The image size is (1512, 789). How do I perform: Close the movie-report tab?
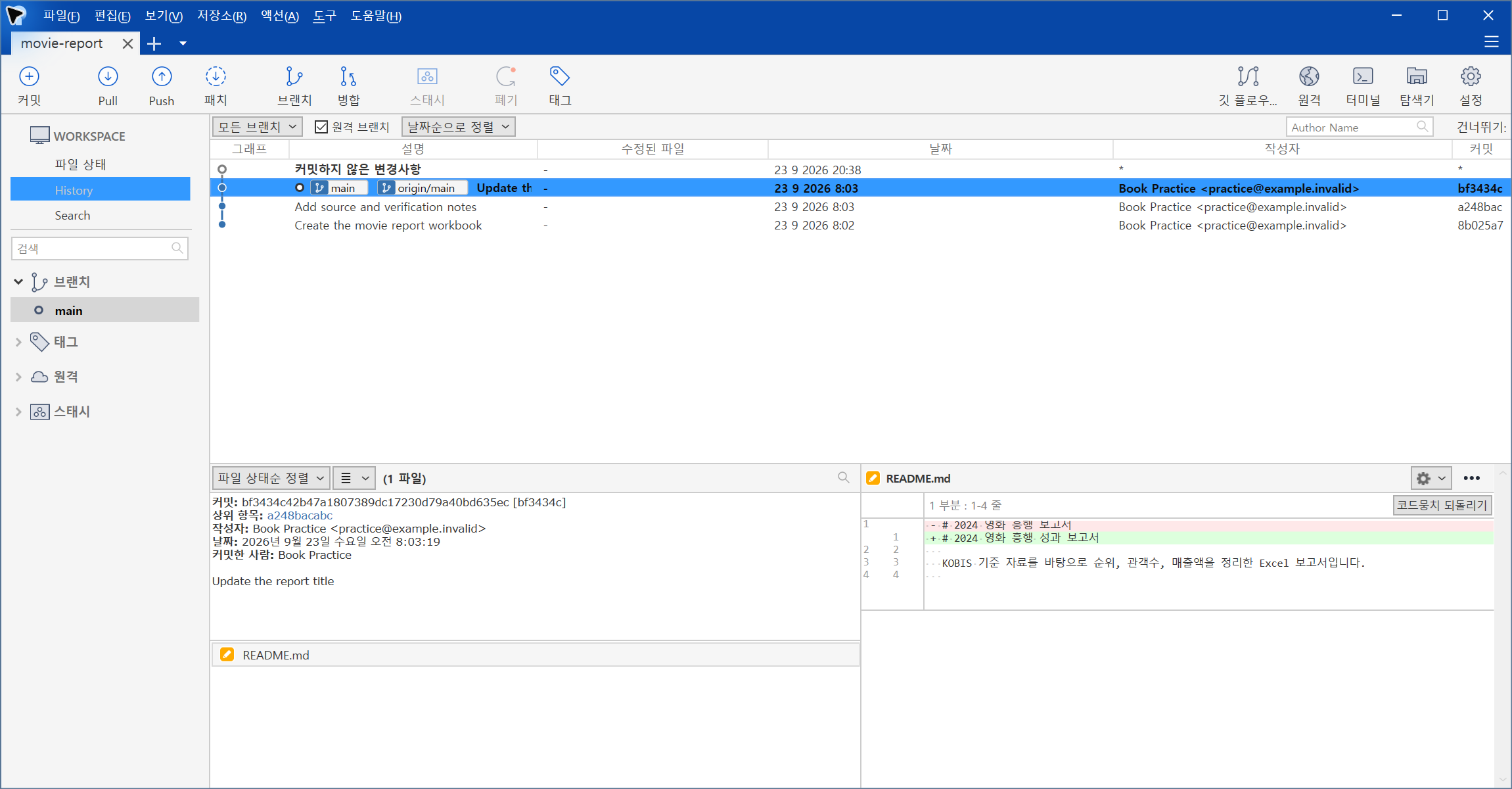127,43
